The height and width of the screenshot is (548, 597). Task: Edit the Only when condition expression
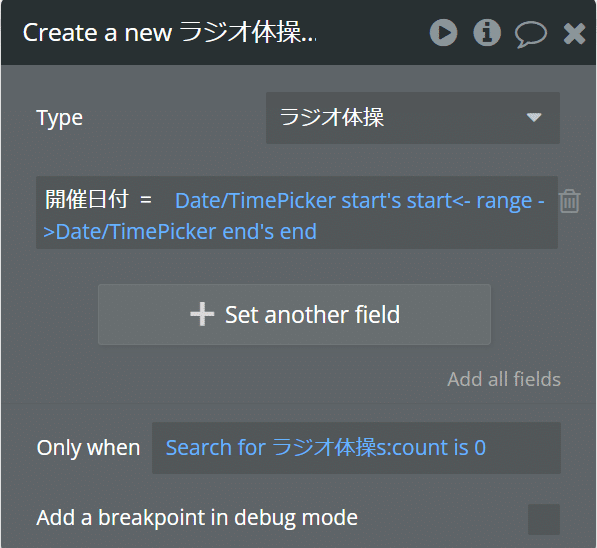click(x=356, y=448)
